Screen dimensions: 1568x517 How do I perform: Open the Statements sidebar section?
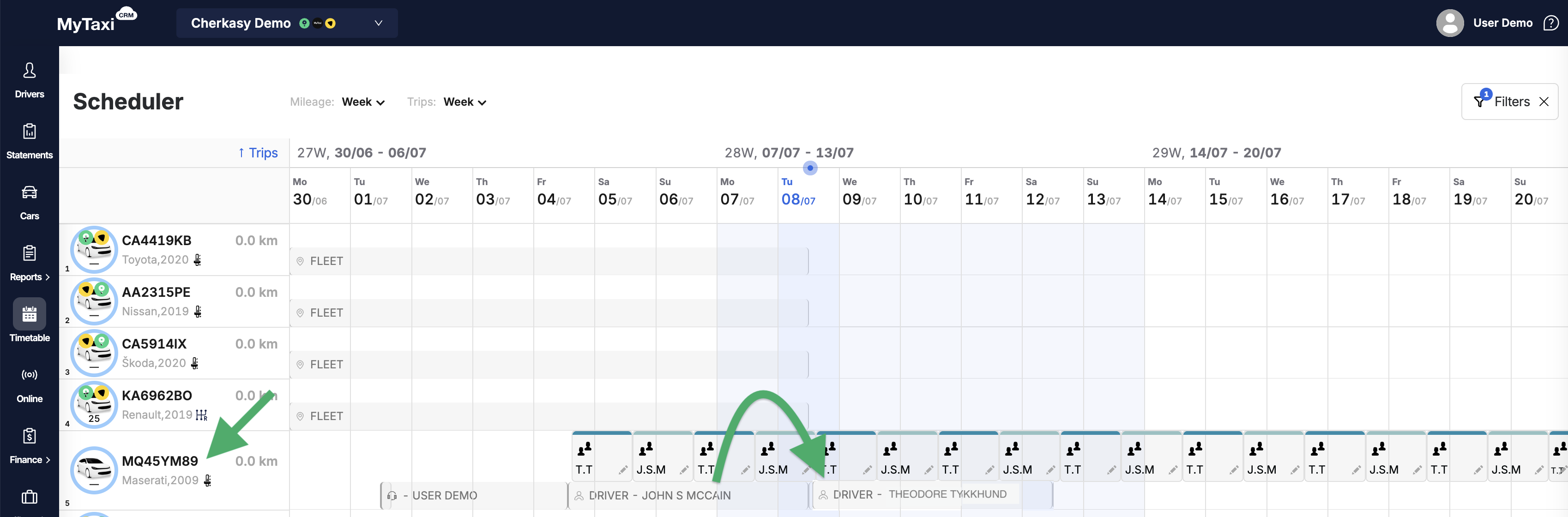(x=29, y=141)
